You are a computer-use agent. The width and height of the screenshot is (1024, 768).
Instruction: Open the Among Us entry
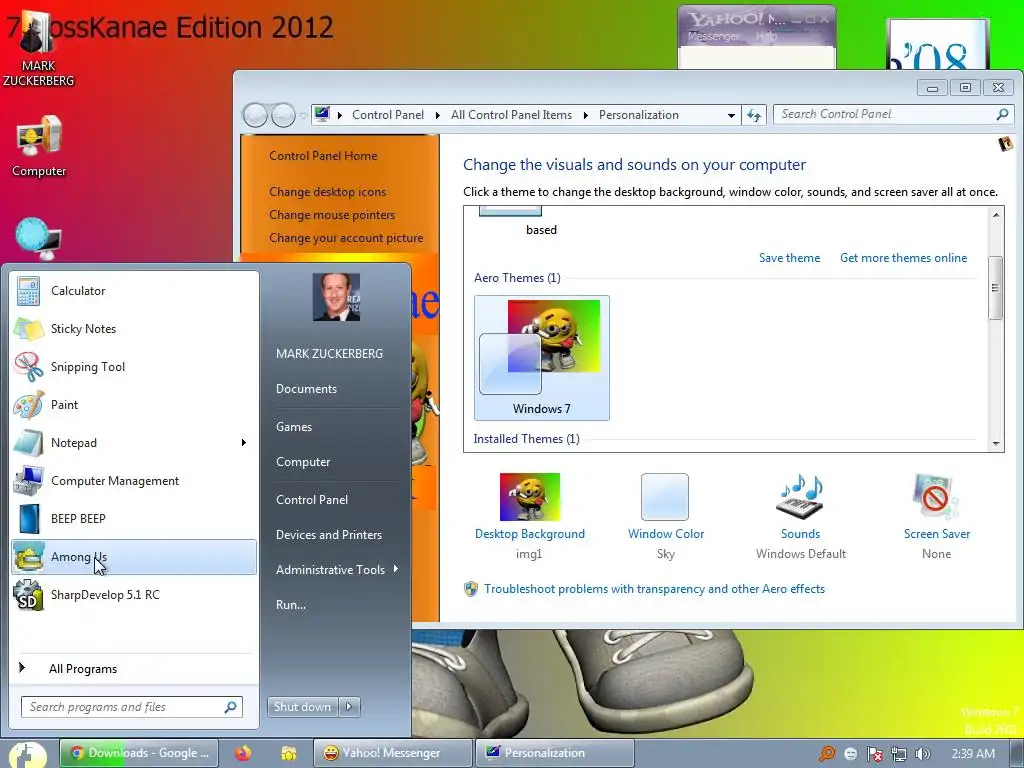(x=135, y=556)
